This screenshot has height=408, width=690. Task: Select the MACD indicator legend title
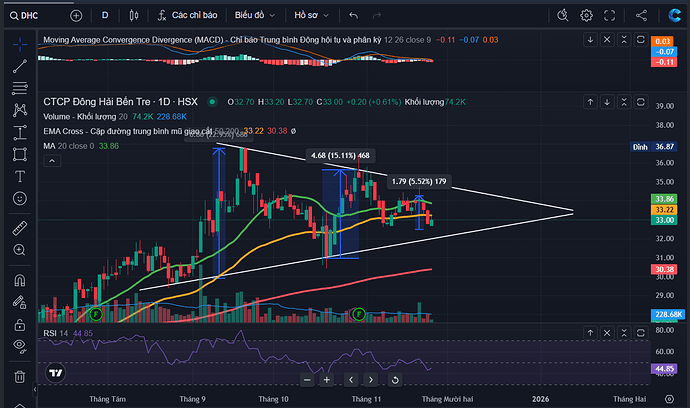212,40
